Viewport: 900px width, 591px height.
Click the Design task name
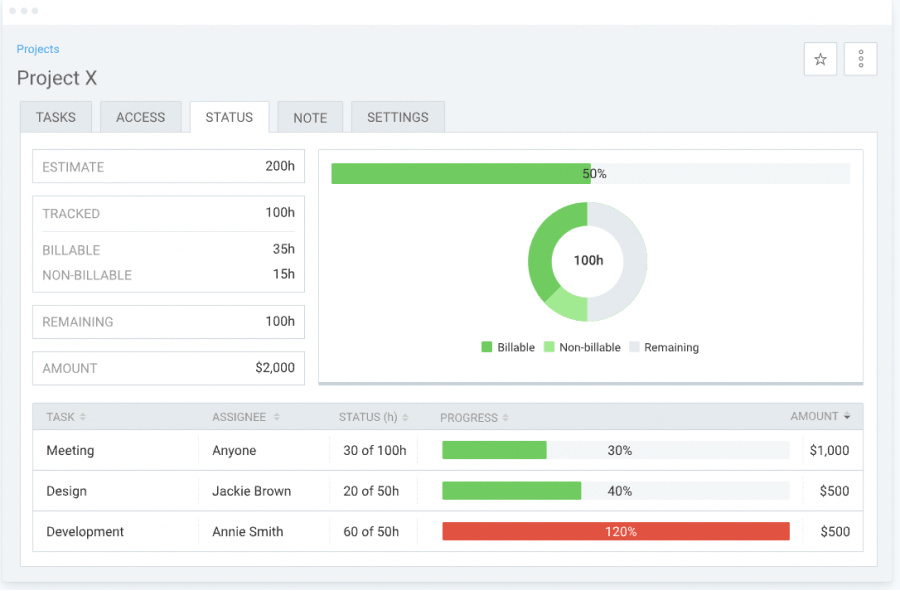point(67,491)
